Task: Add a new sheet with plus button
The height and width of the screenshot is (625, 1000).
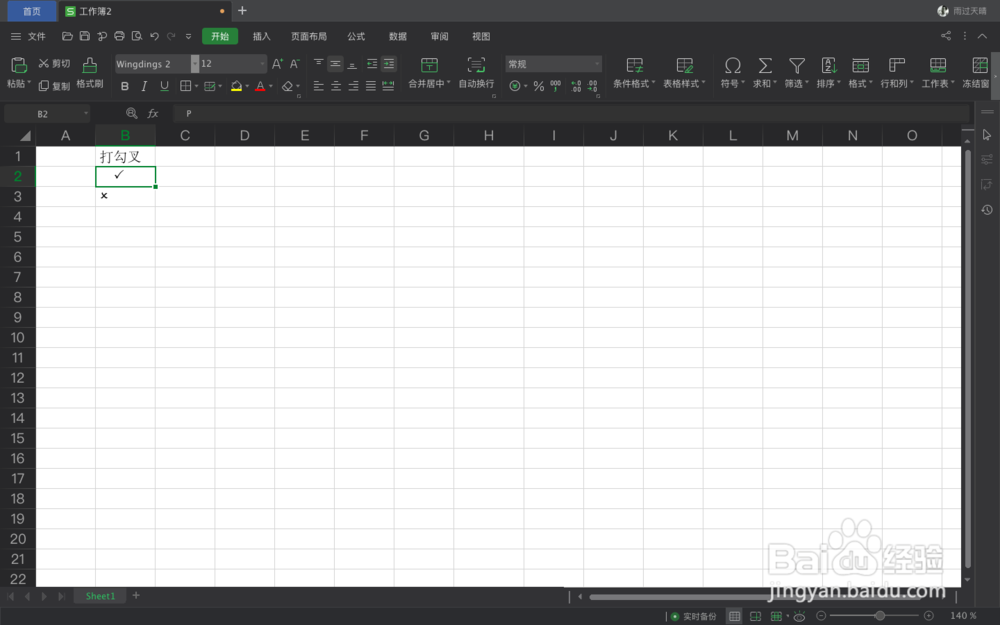Action: click(x=136, y=596)
